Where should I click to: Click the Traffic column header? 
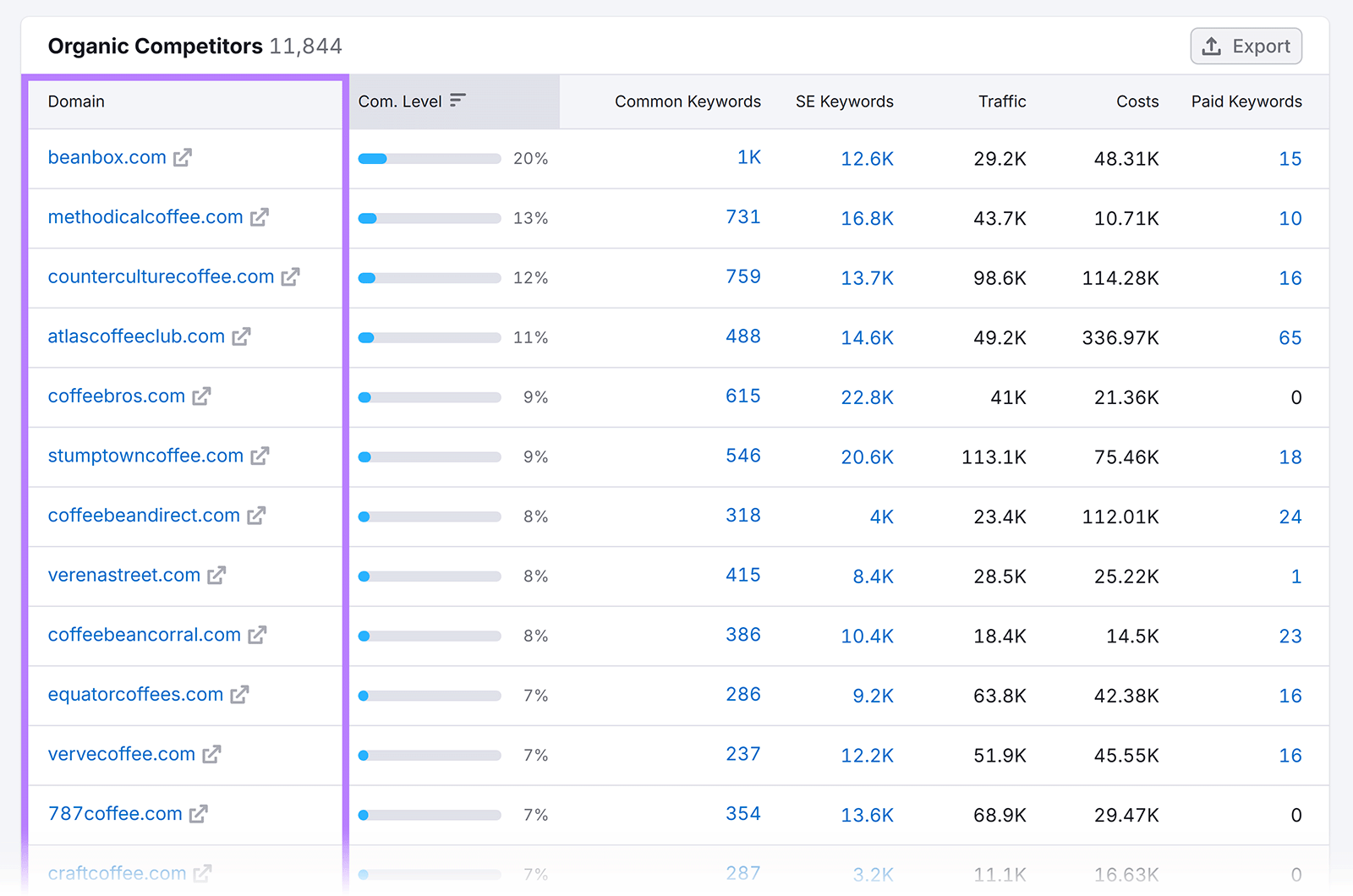1002,101
